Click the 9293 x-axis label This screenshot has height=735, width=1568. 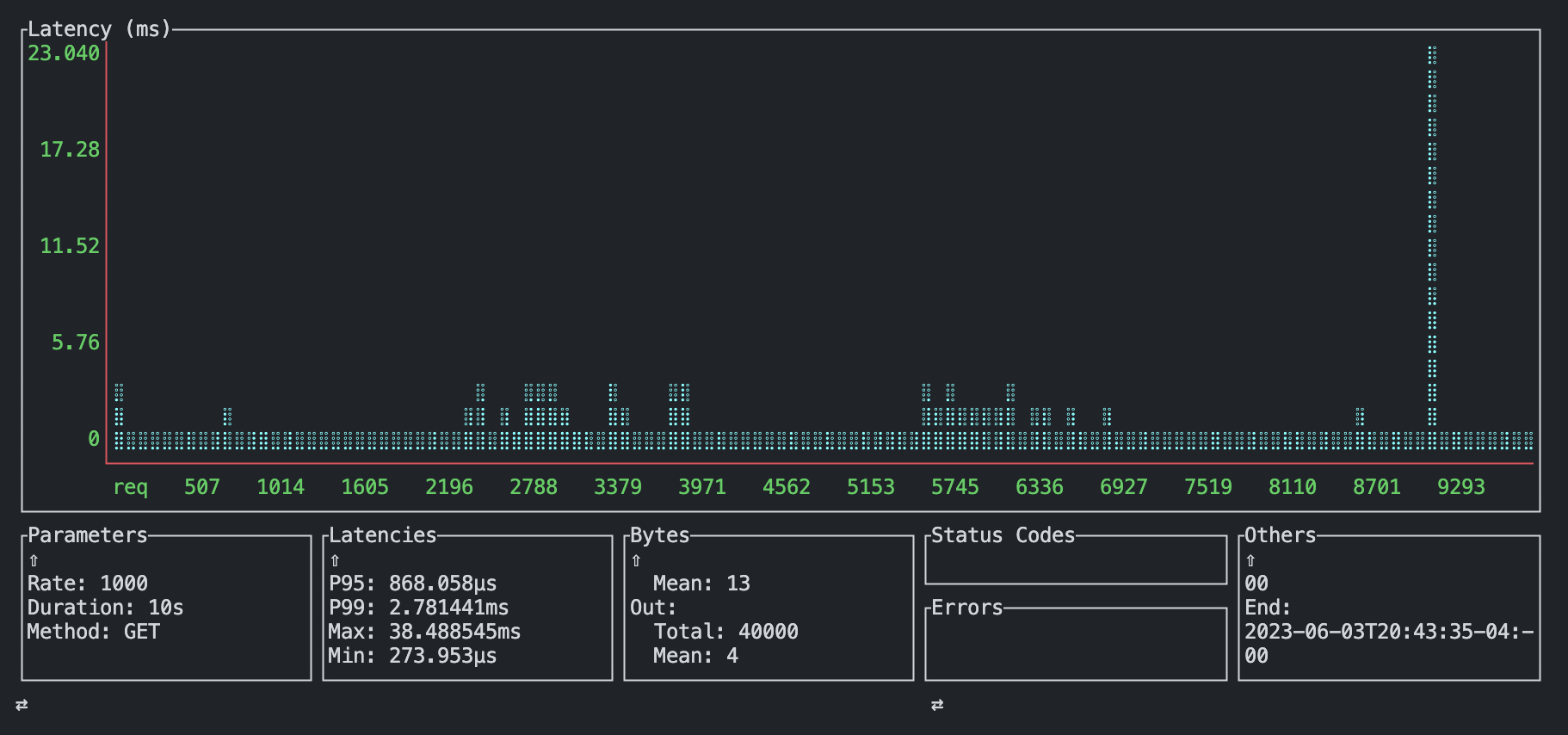coord(1461,487)
